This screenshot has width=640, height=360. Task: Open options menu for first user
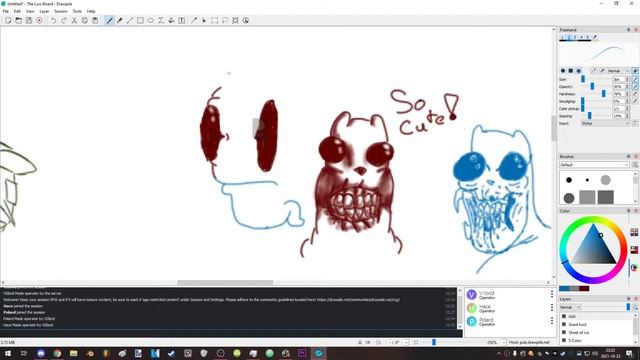coord(551,294)
